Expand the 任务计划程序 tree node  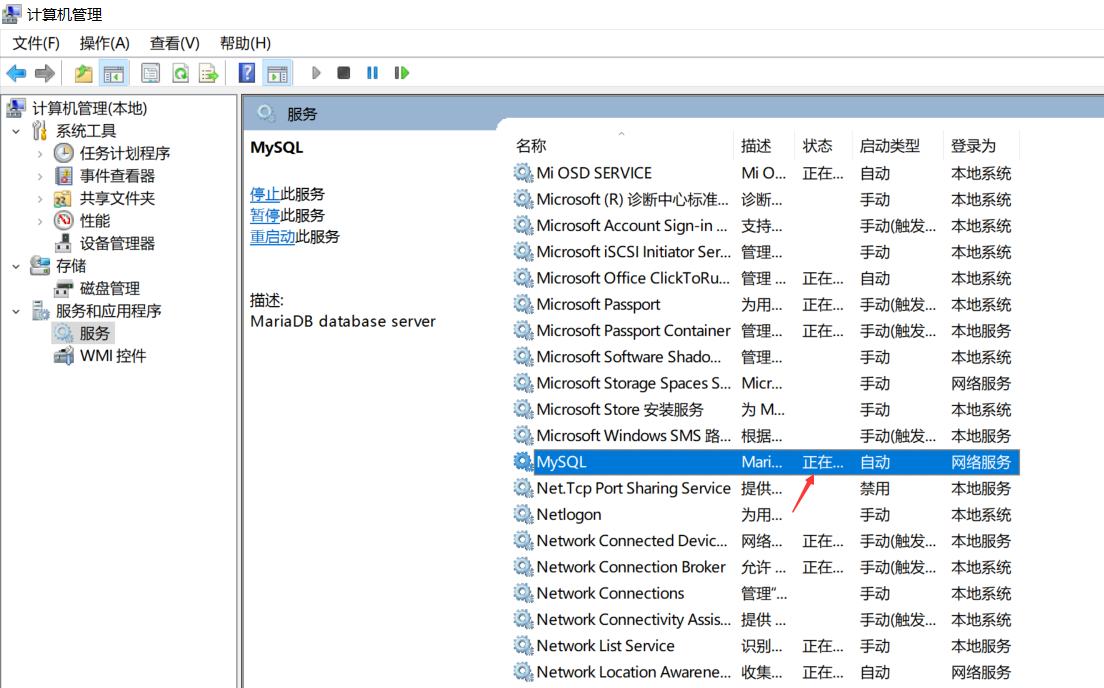[39, 154]
